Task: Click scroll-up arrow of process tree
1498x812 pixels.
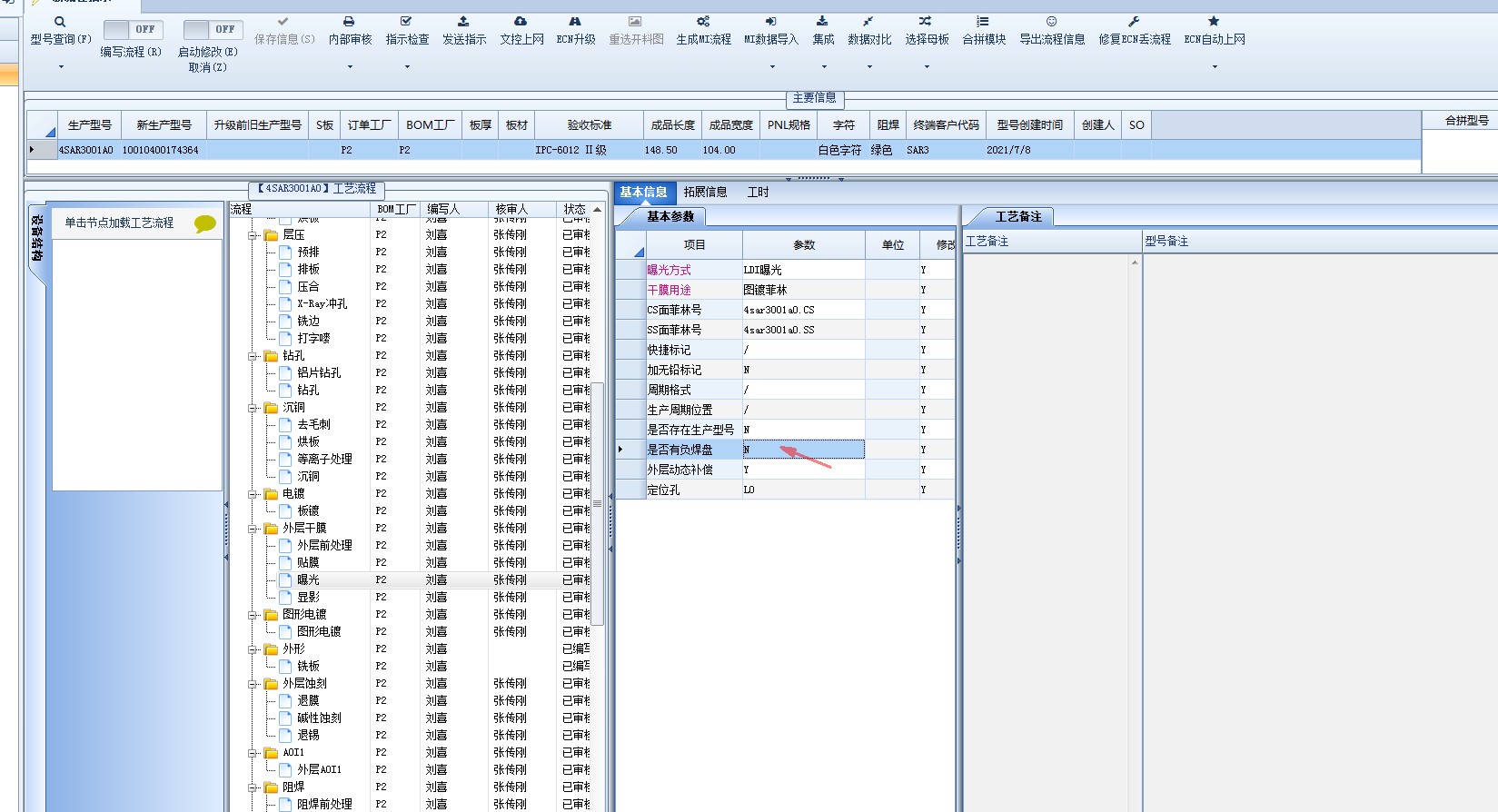Action: [598, 210]
